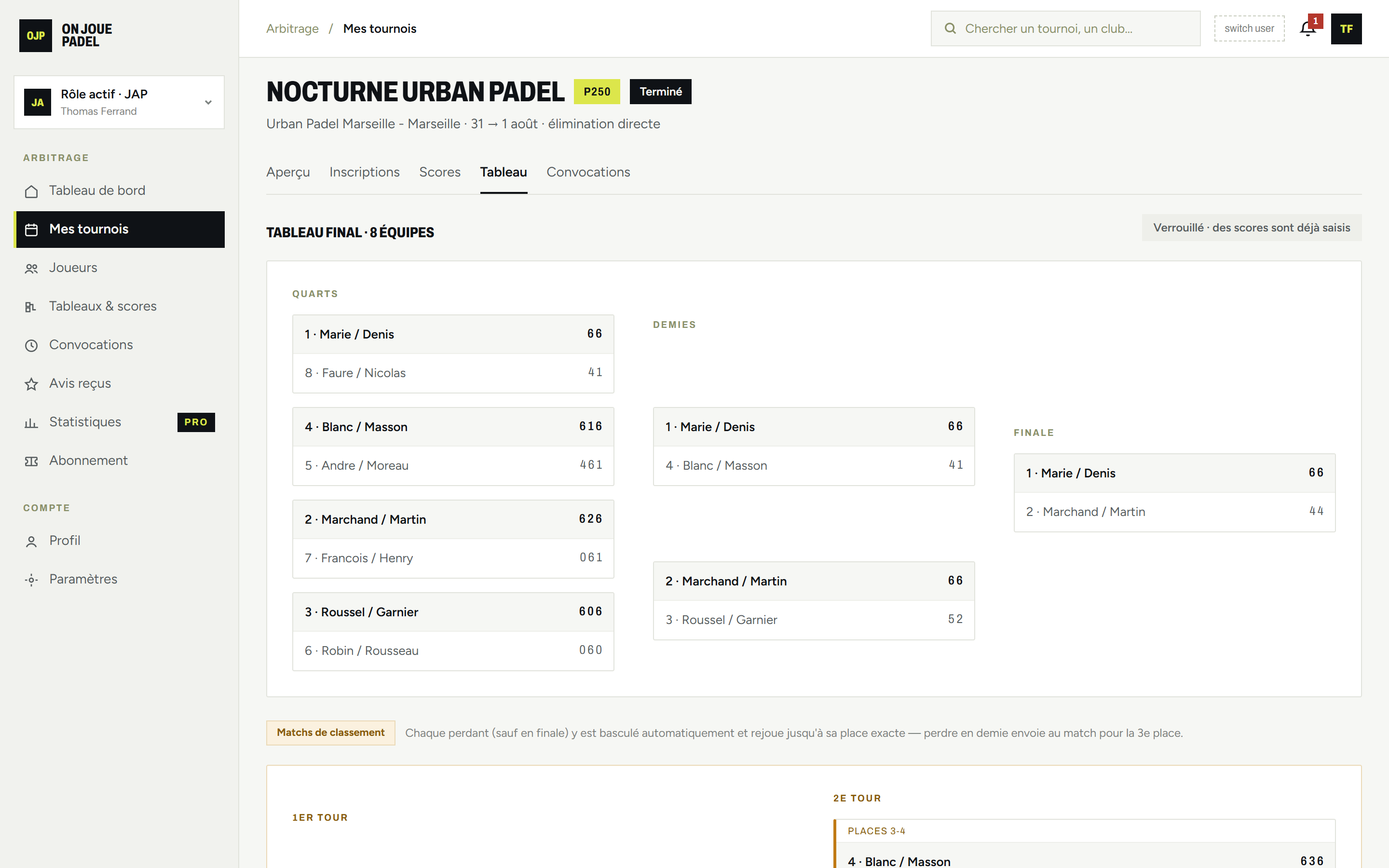The image size is (1389, 868).
Task: Click the Joueurs people icon
Action: [31, 268]
